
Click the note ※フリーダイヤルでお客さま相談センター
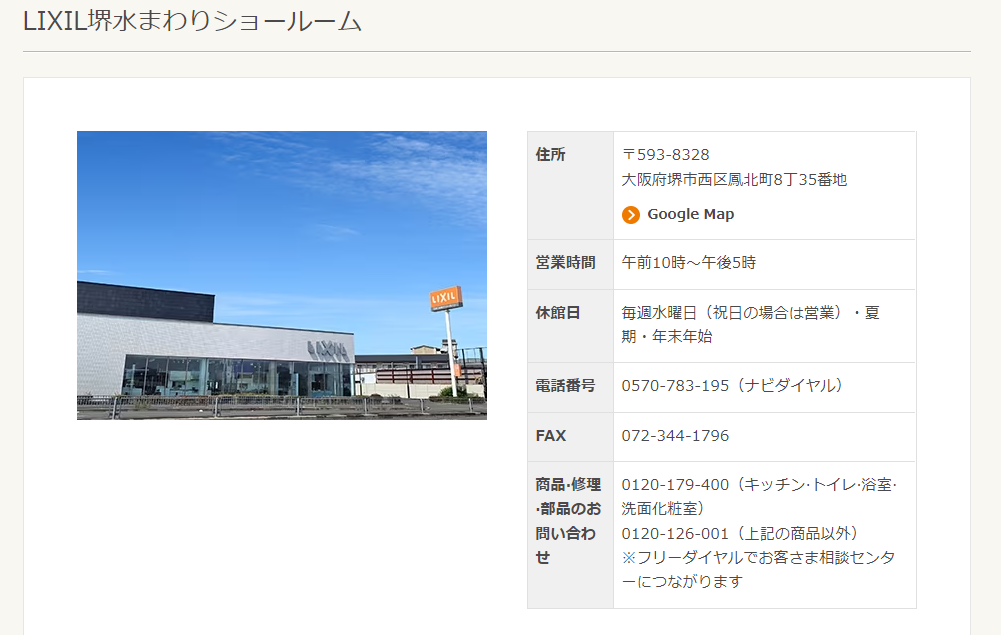(758, 569)
